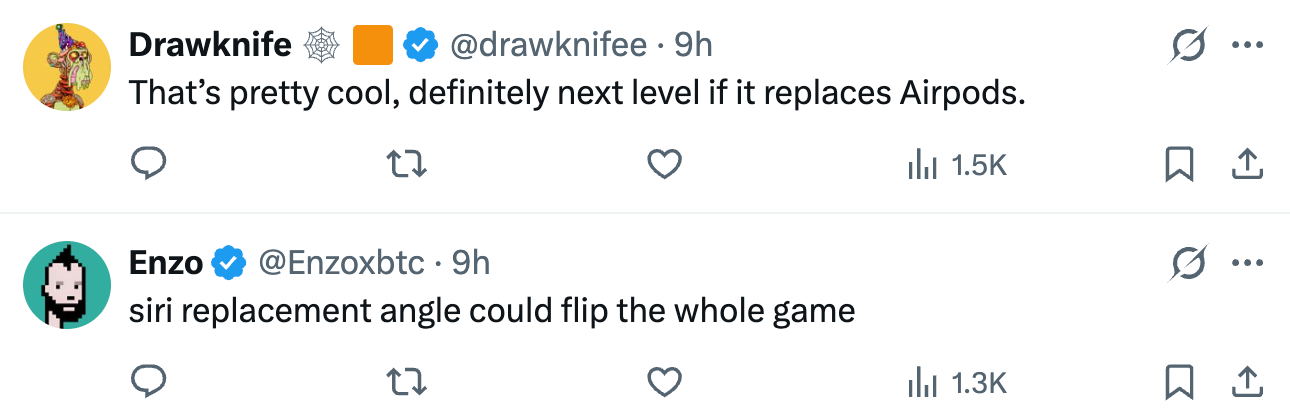
Task: Open Enzo's profile avatar
Action: 66,285
